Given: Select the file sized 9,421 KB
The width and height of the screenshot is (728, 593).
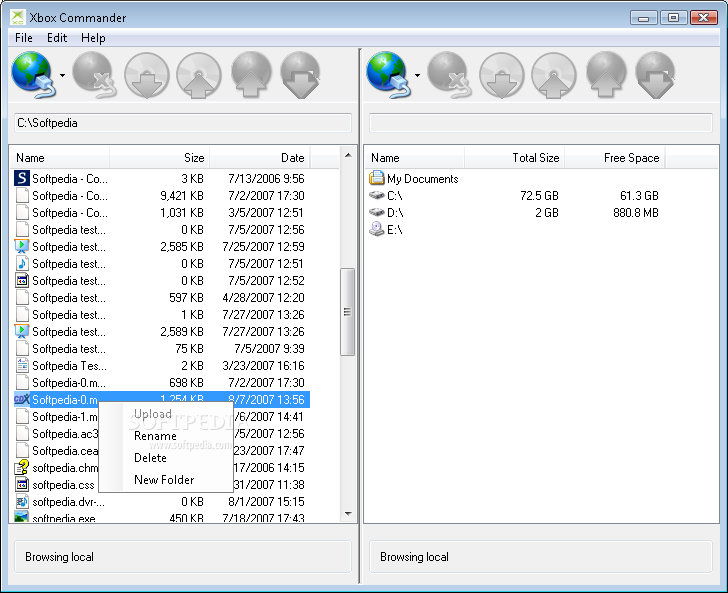Looking at the screenshot, I should (x=160, y=195).
